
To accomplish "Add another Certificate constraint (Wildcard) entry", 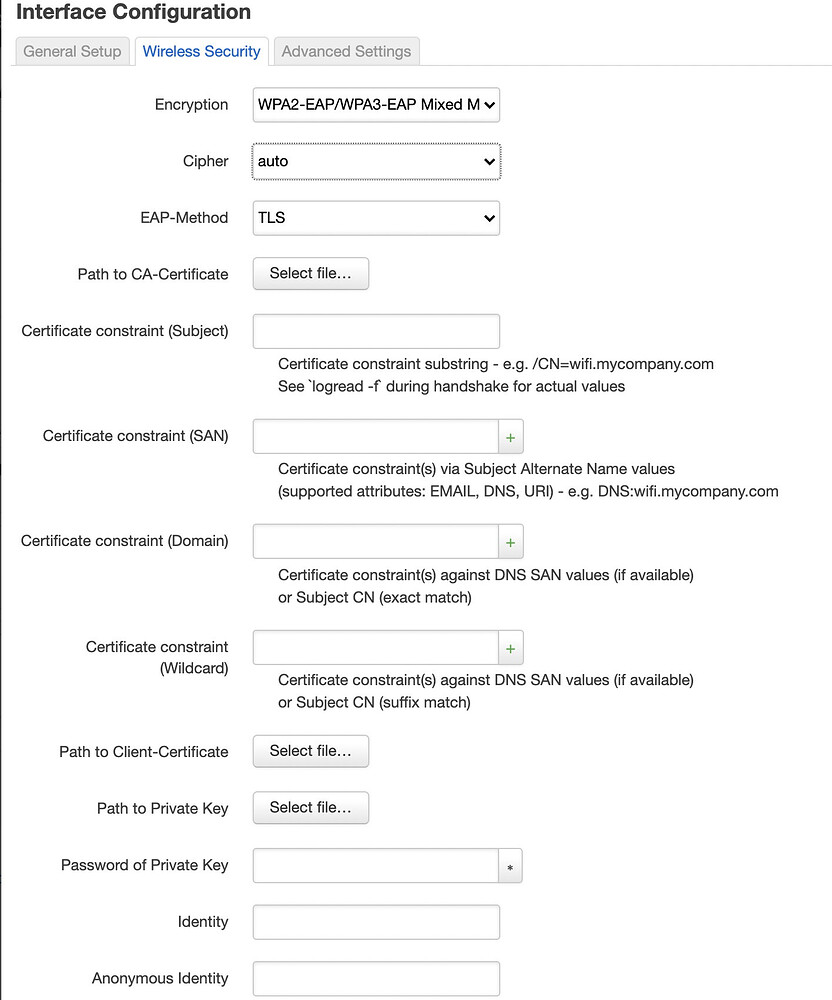I will (x=510, y=647).
